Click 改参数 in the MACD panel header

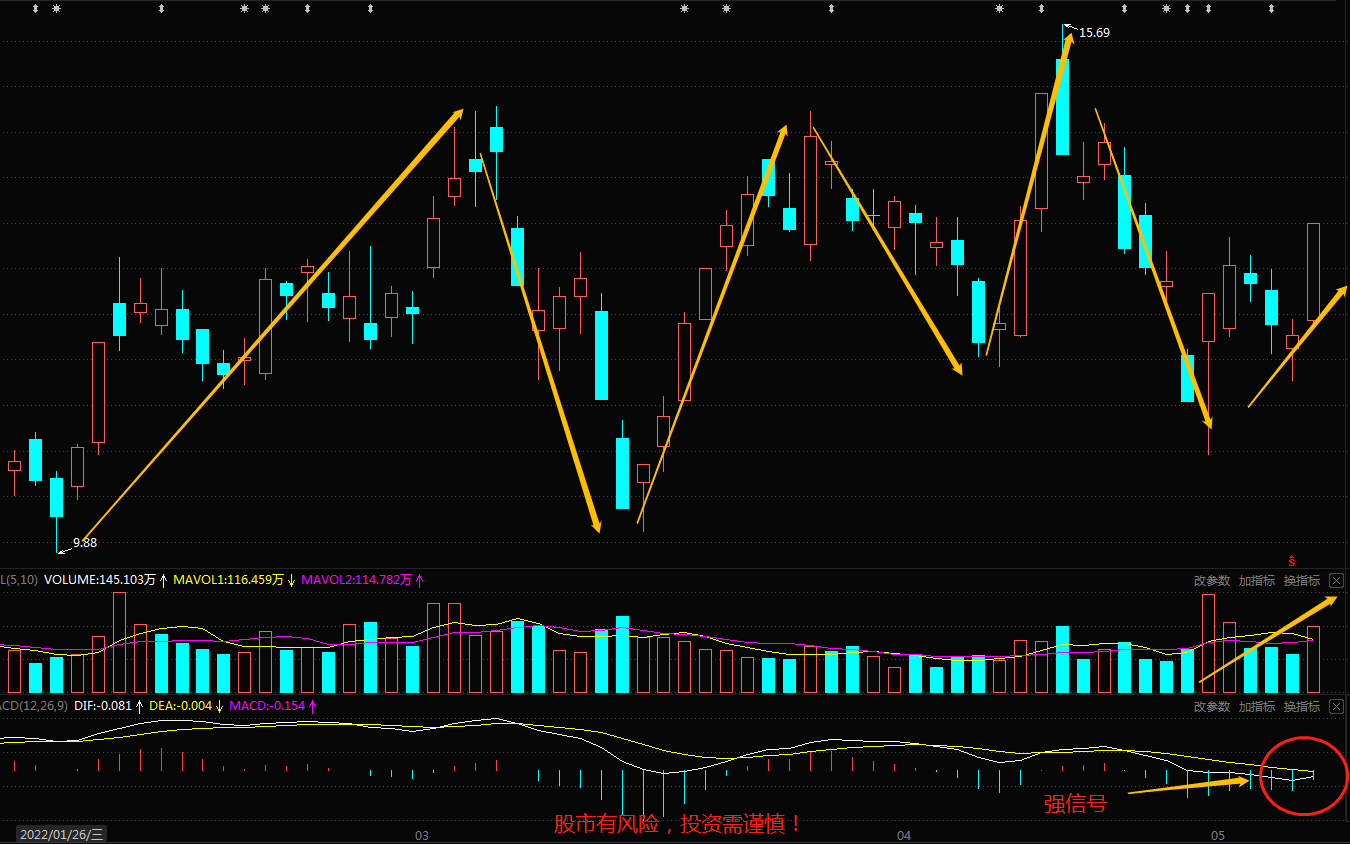point(1211,707)
